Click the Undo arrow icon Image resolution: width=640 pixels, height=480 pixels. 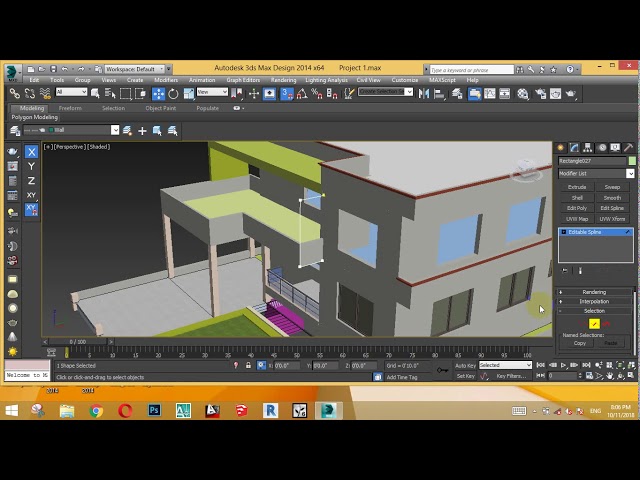tap(65, 69)
